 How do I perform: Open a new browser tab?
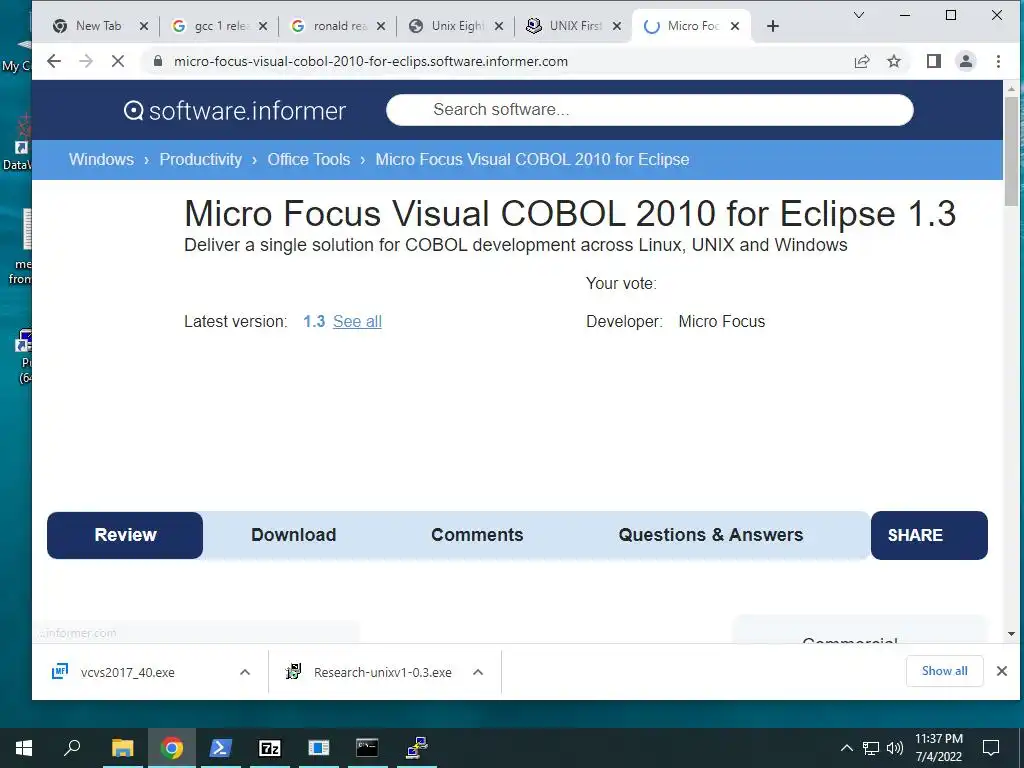773,26
